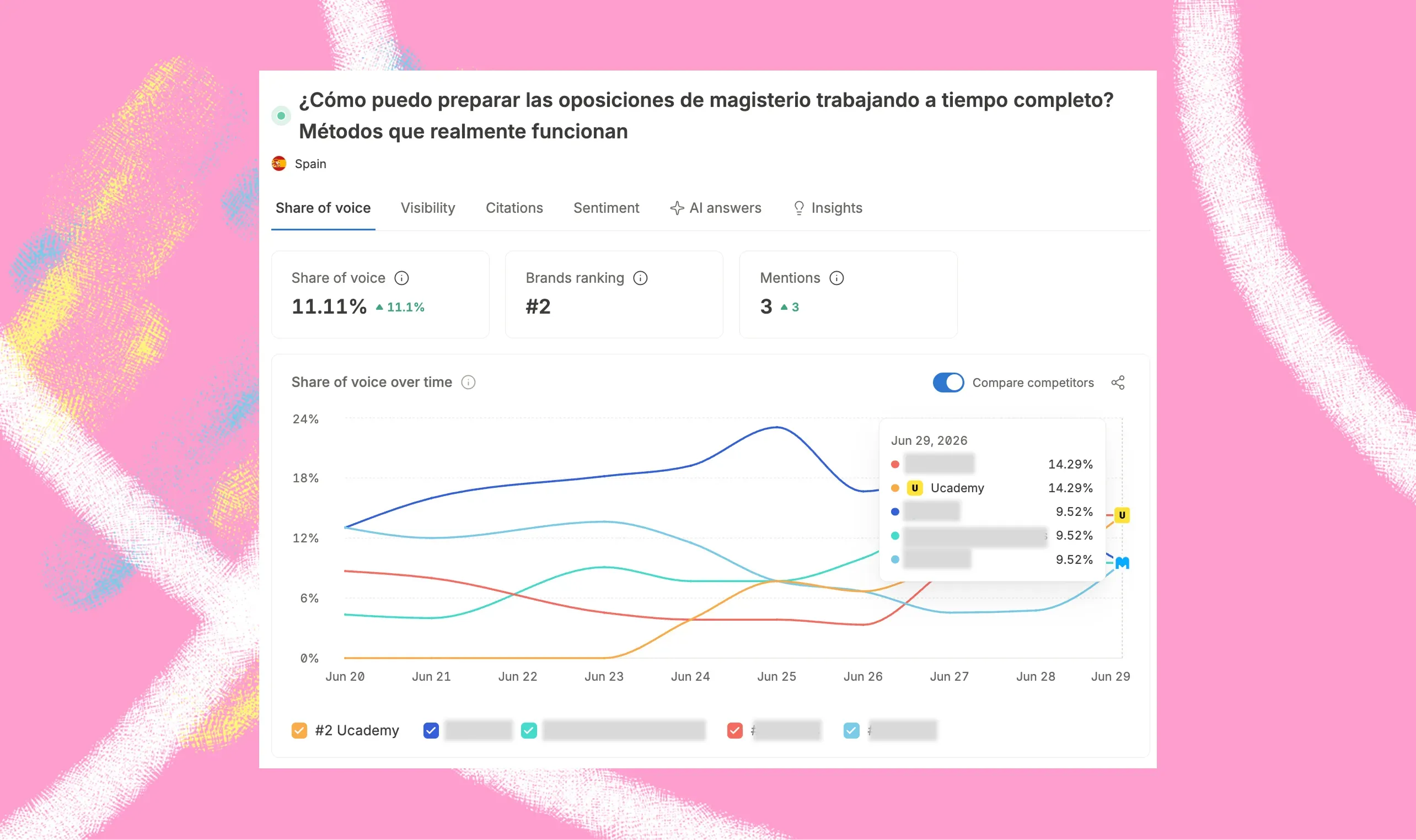This screenshot has width=1416, height=840.
Task: Click the share icon on the chart card
Action: coord(1118,383)
